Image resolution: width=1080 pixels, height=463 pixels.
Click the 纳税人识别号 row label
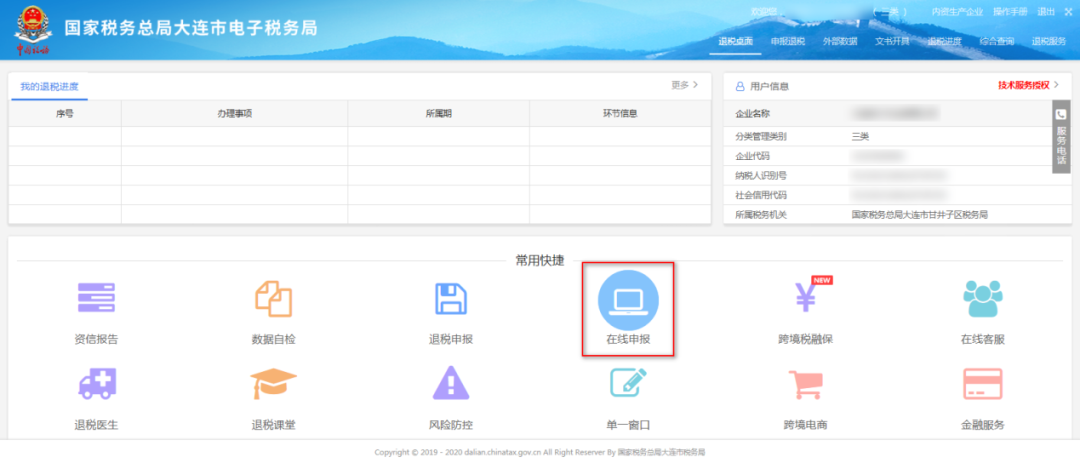point(761,176)
